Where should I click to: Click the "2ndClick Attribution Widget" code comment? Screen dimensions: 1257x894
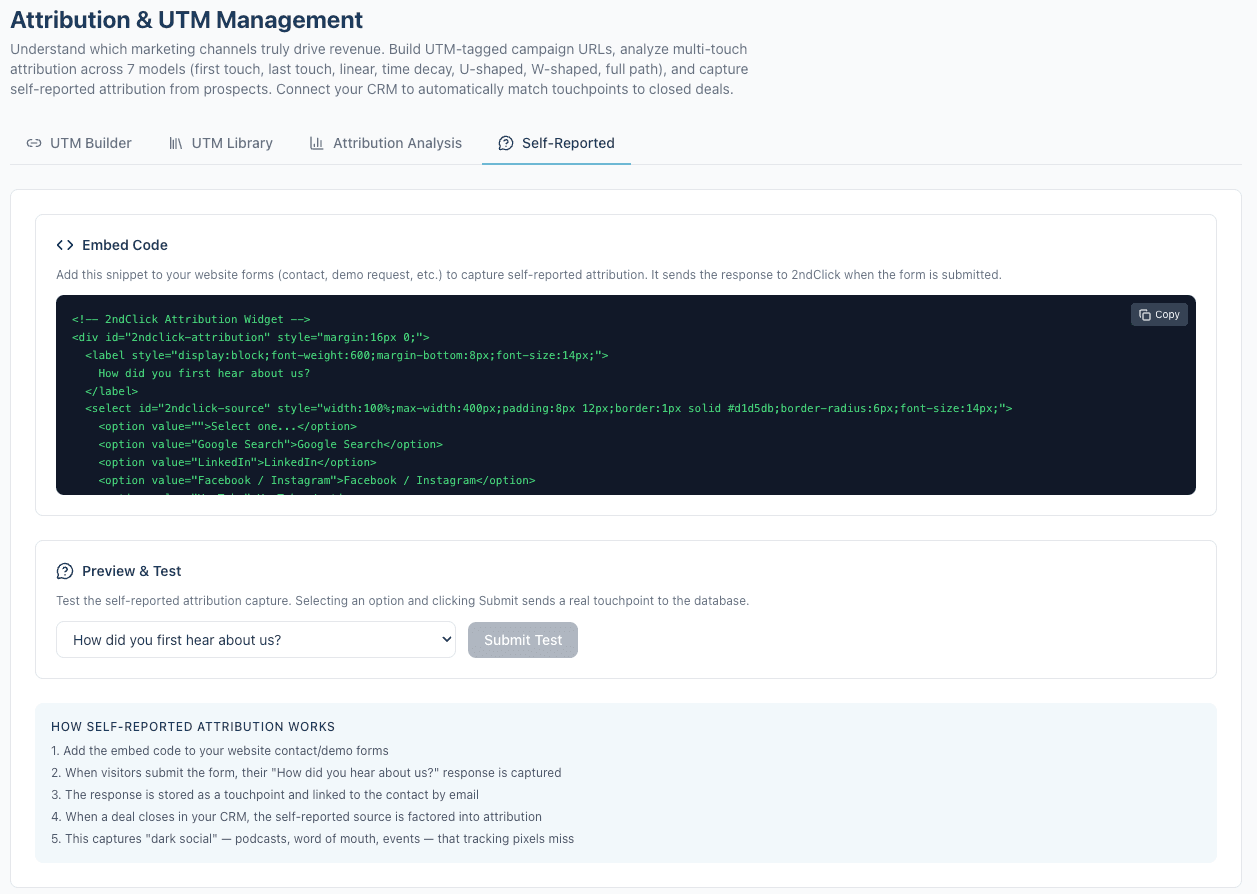coord(191,319)
